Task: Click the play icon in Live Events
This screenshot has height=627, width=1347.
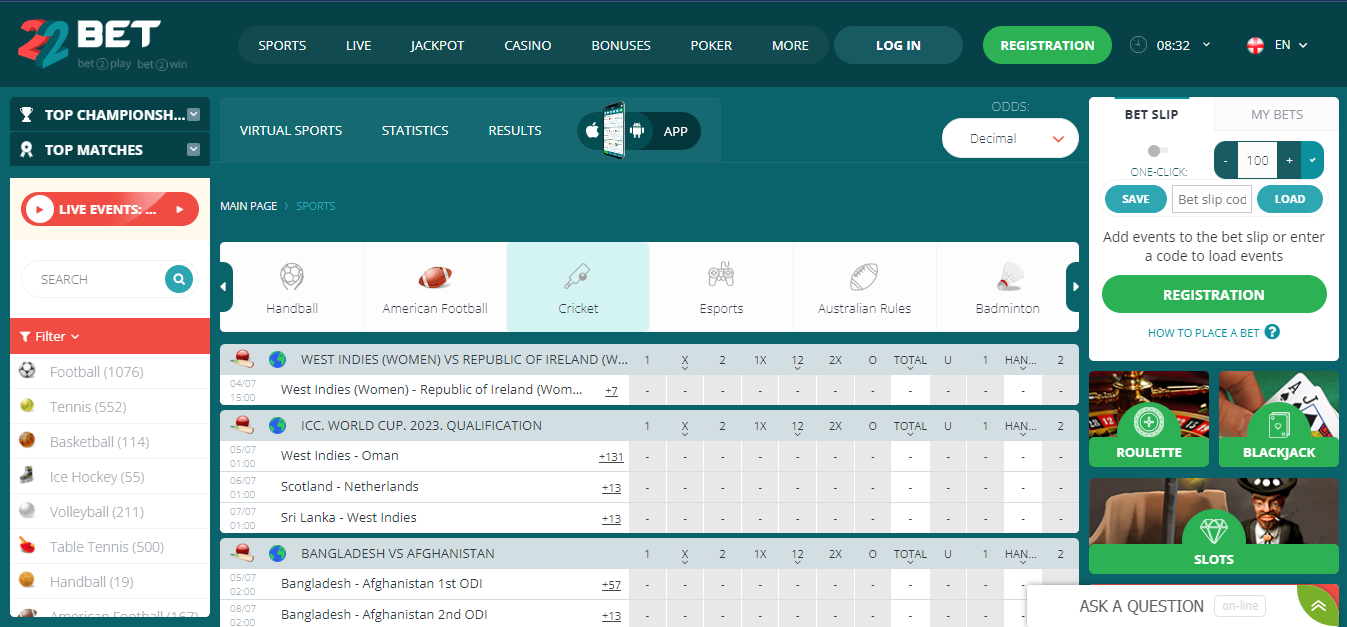Action: (x=39, y=209)
